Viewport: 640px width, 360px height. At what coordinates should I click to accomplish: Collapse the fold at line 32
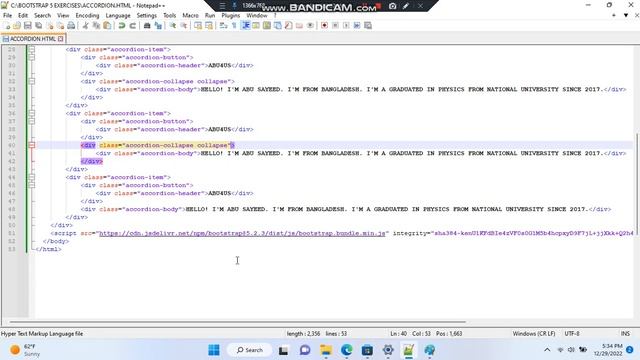coord(31,81)
